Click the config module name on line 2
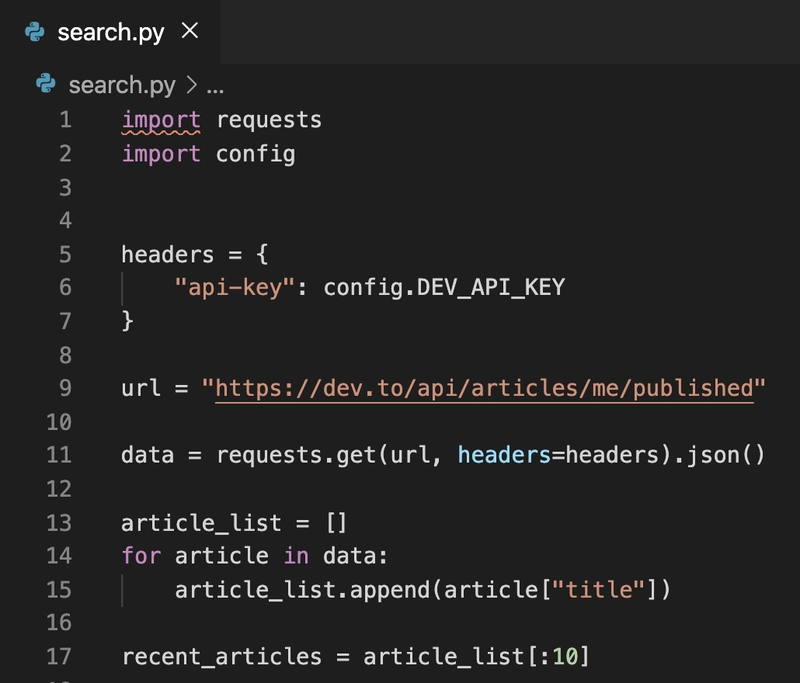800x683 pixels. tap(255, 154)
